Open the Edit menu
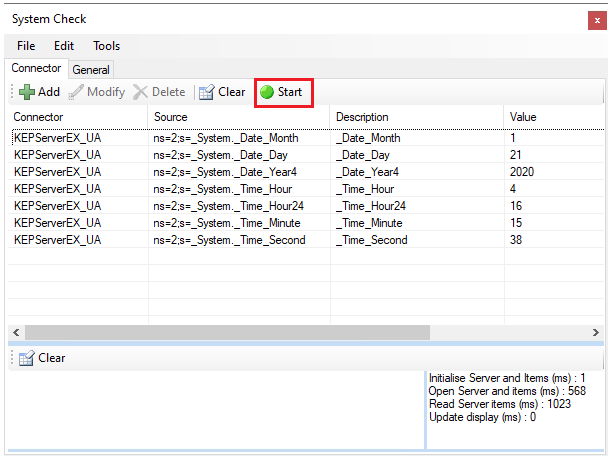The width and height of the screenshot is (613, 459). pyautogui.click(x=64, y=46)
